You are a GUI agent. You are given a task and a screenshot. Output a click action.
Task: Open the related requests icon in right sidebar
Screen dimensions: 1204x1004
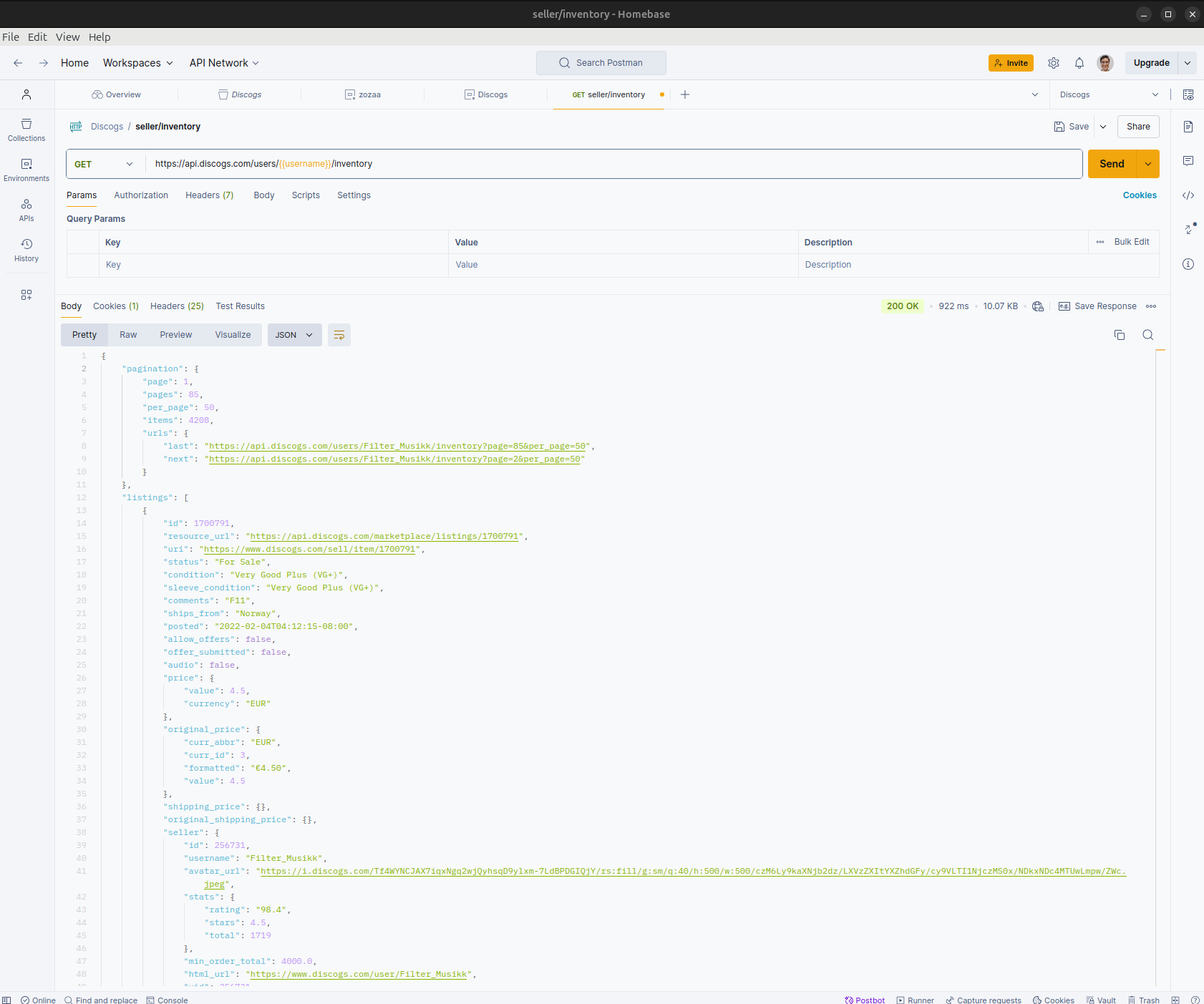1188,230
